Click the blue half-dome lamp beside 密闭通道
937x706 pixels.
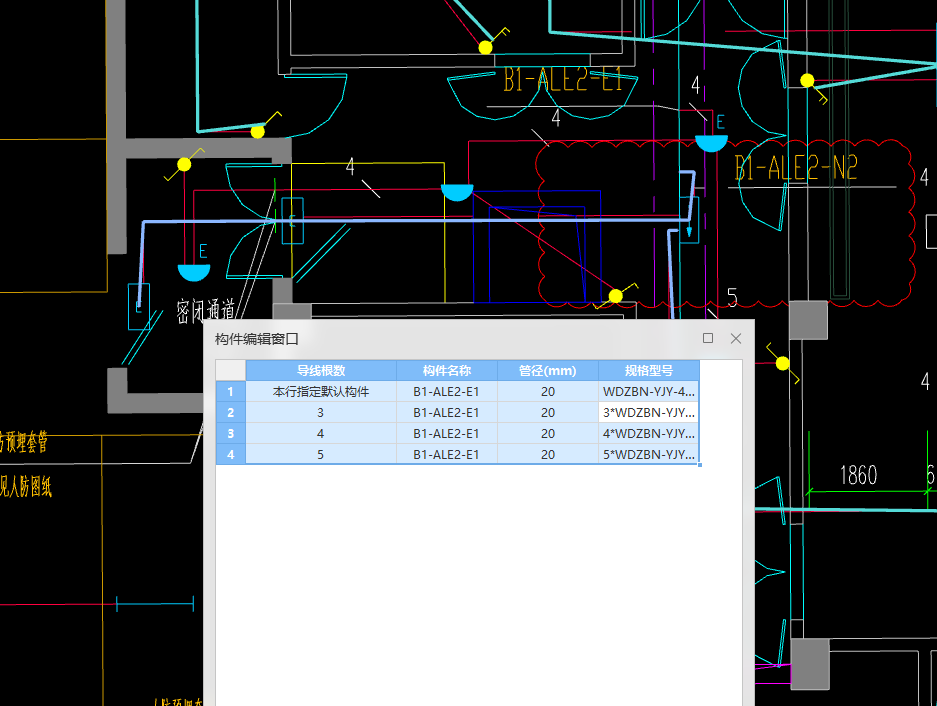coord(194,273)
